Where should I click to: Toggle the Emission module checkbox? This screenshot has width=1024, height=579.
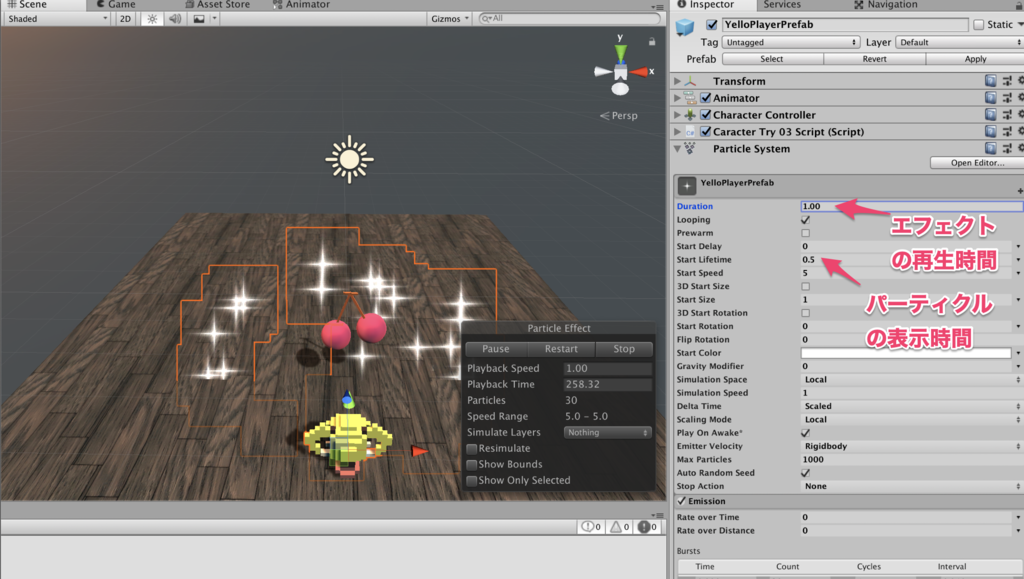pyautogui.click(x=681, y=501)
